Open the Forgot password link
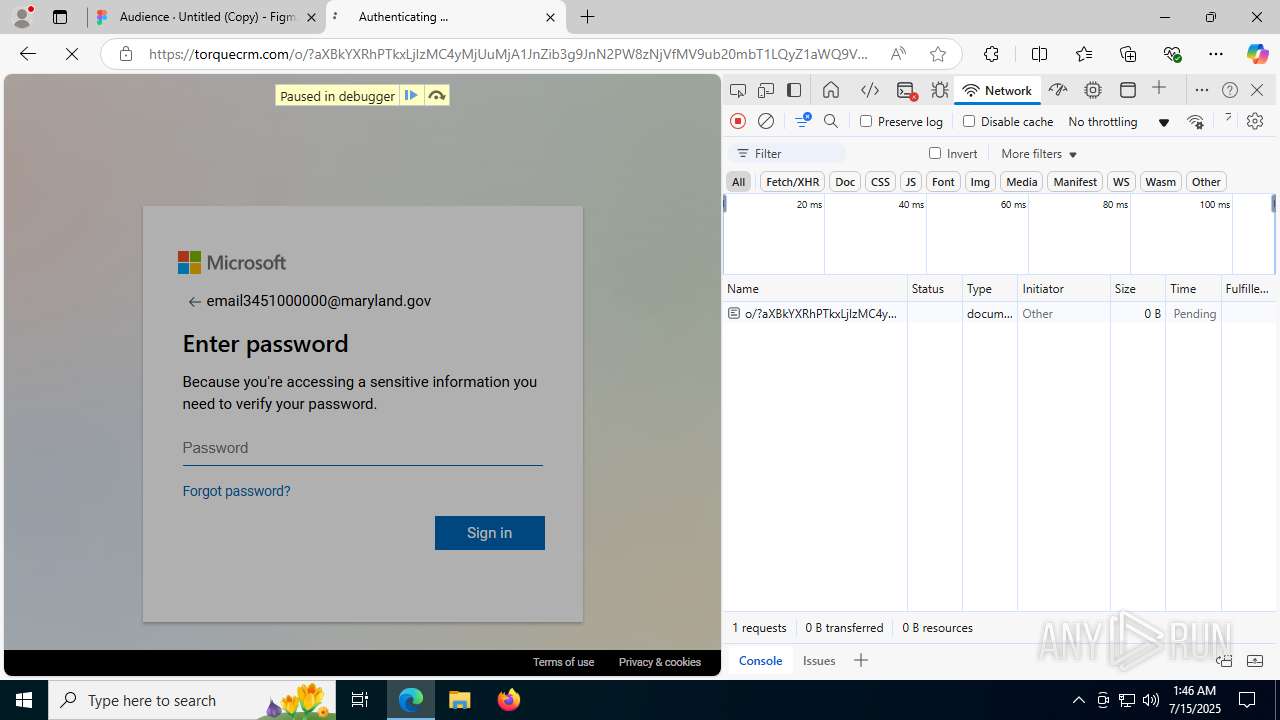 [x=236, y=491]
